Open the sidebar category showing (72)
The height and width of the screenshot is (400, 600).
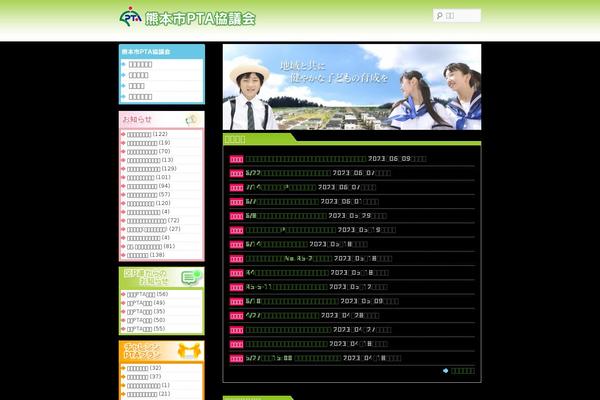coord(153,220)
